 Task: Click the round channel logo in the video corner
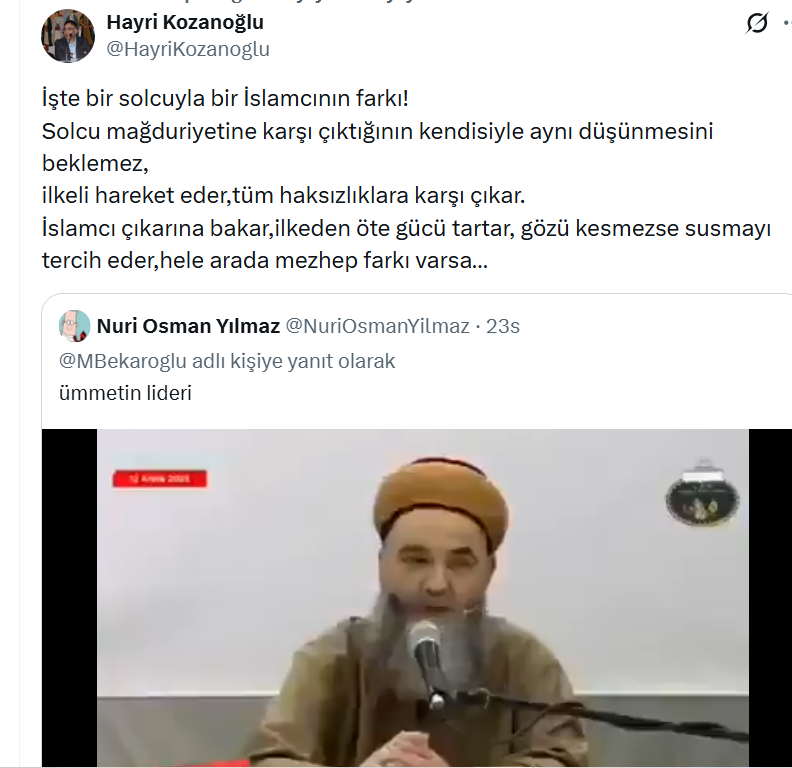tap(702, 496)
